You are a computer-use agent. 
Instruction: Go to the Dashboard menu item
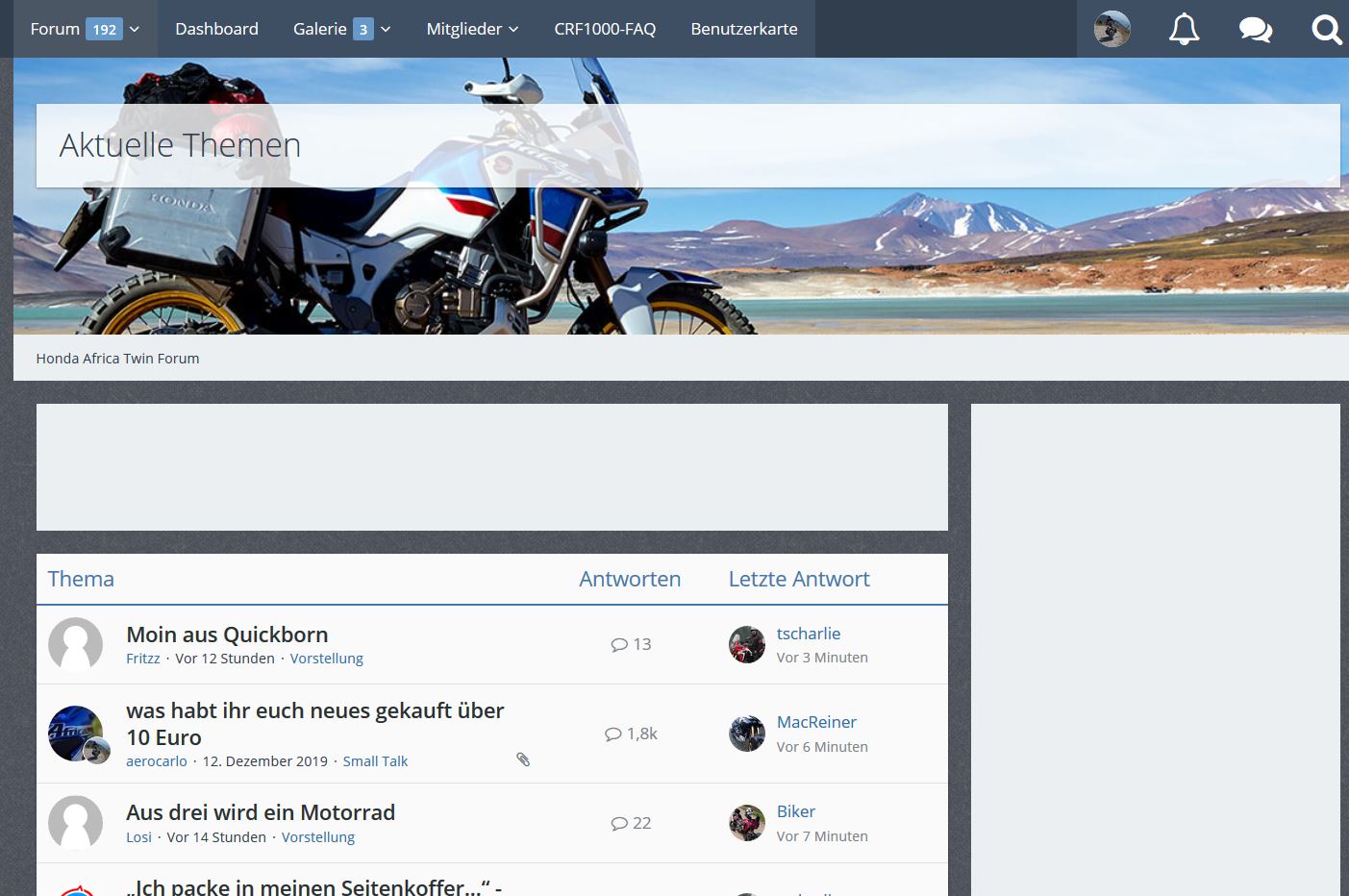216,29
